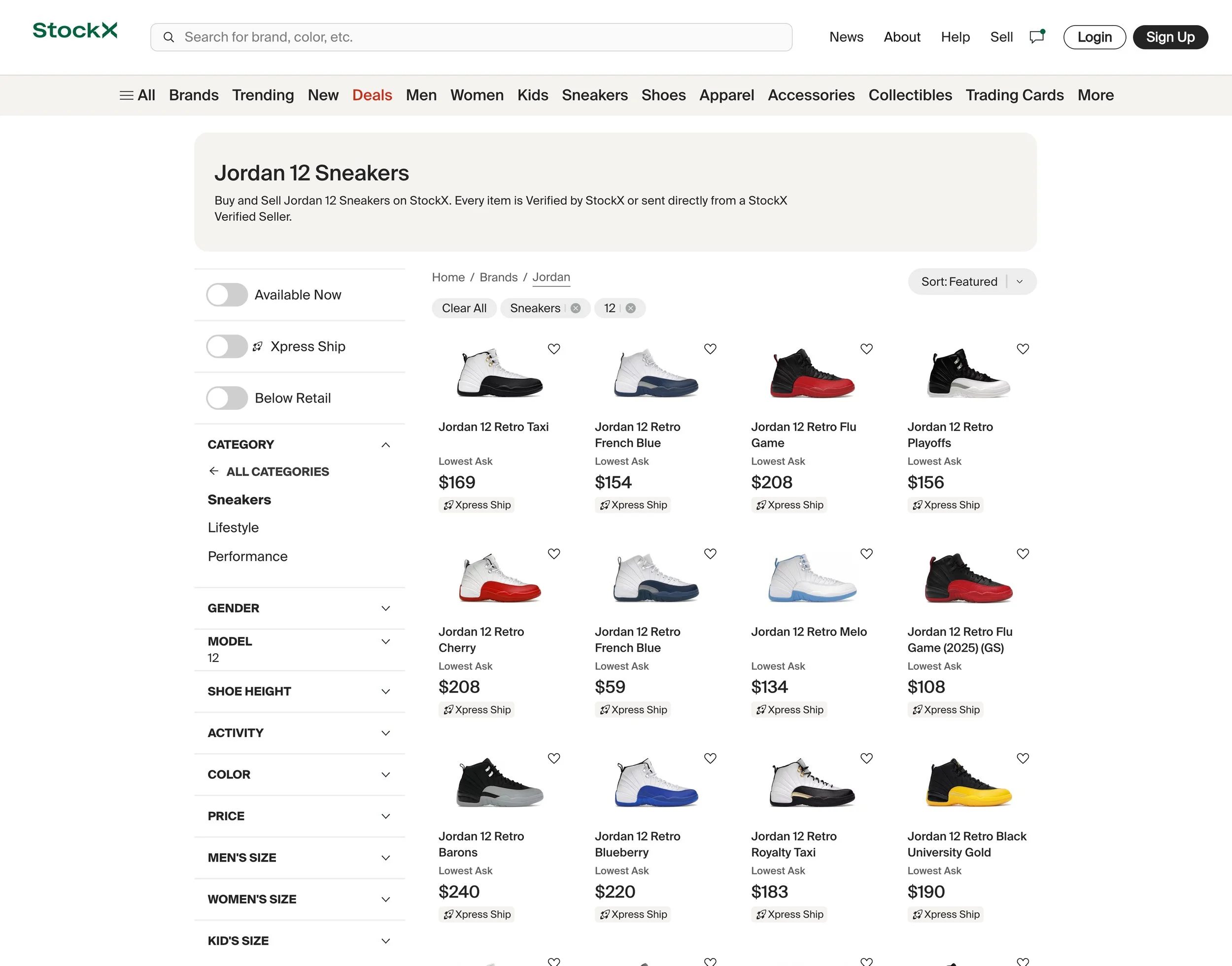Open the red Deals nav item
Screen dimensions: 1232x966
coord(372,96)
